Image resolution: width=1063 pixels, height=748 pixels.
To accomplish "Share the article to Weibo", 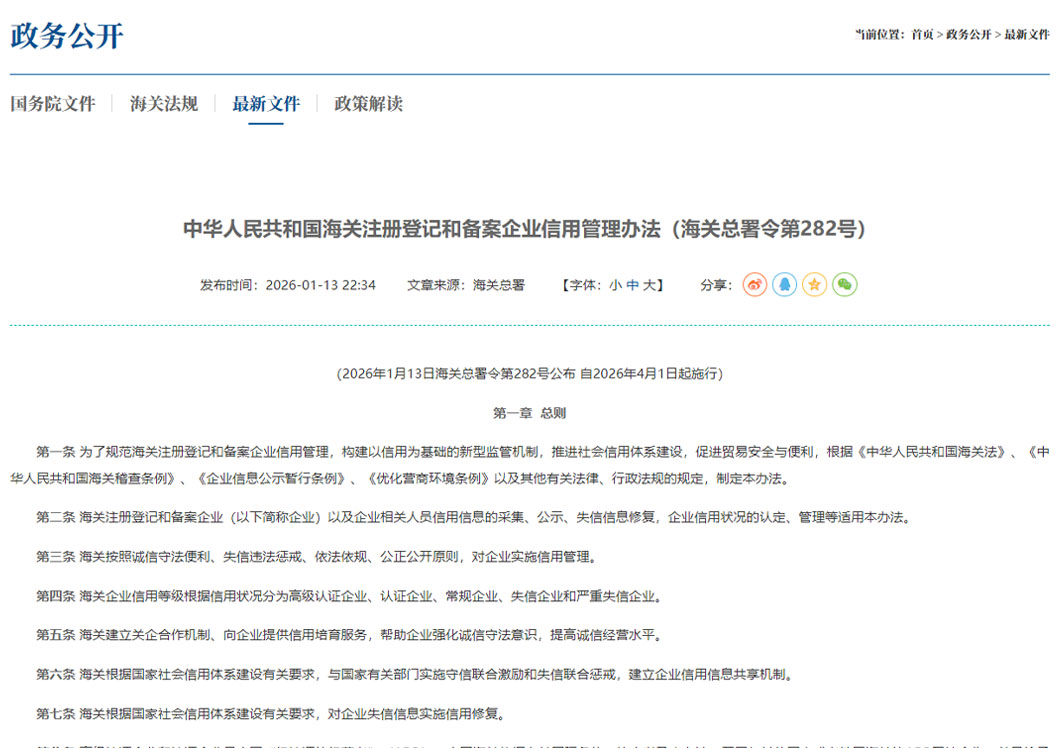I will (x=754, y=285).
